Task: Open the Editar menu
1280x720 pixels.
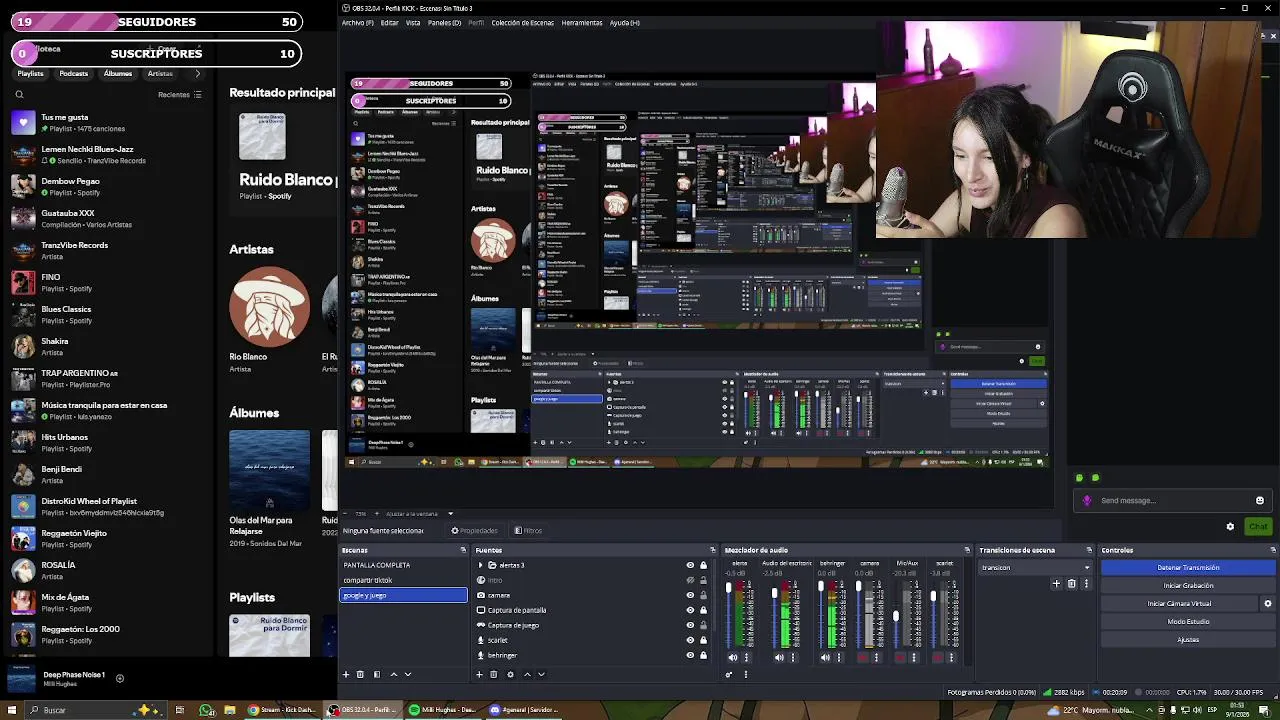Action: click(390, 22)
